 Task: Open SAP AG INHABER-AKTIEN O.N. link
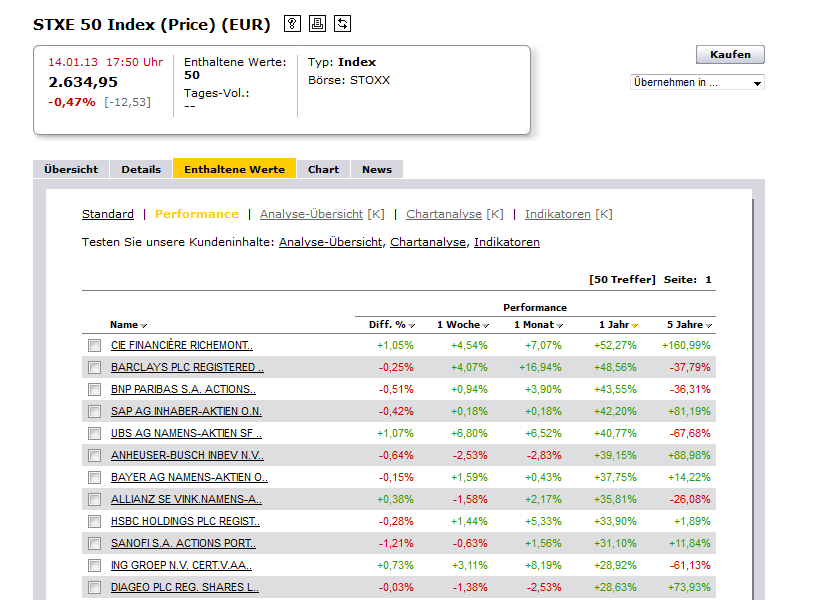(x=186, y=411)
